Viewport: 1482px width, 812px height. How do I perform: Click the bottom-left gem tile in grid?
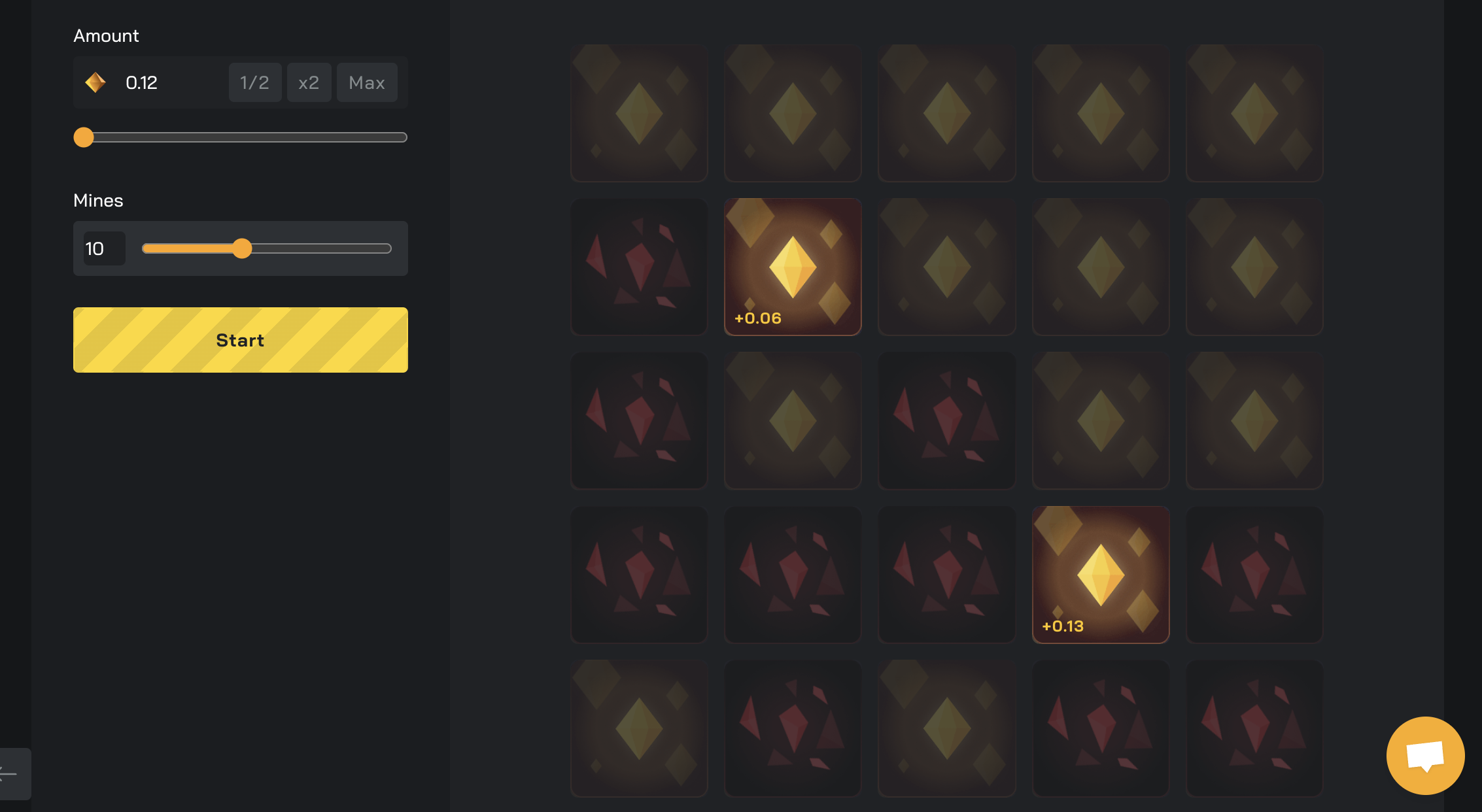tap(639, 728)
